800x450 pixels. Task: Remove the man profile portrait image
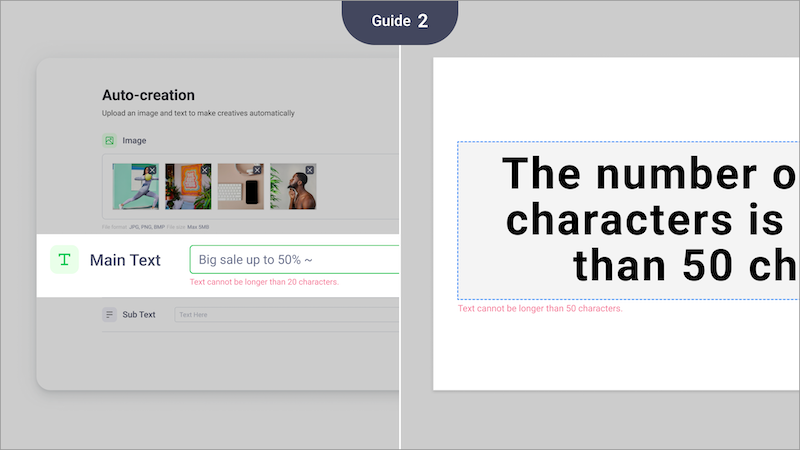tap(309, 171)
